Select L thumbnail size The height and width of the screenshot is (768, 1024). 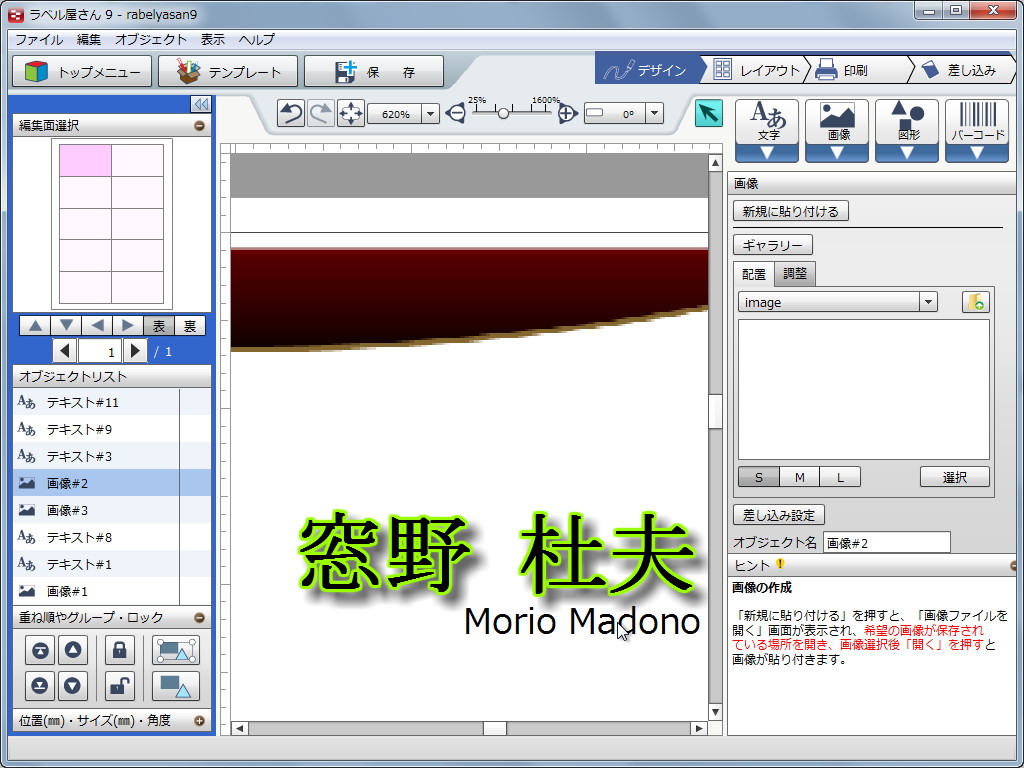coord(840,477)
